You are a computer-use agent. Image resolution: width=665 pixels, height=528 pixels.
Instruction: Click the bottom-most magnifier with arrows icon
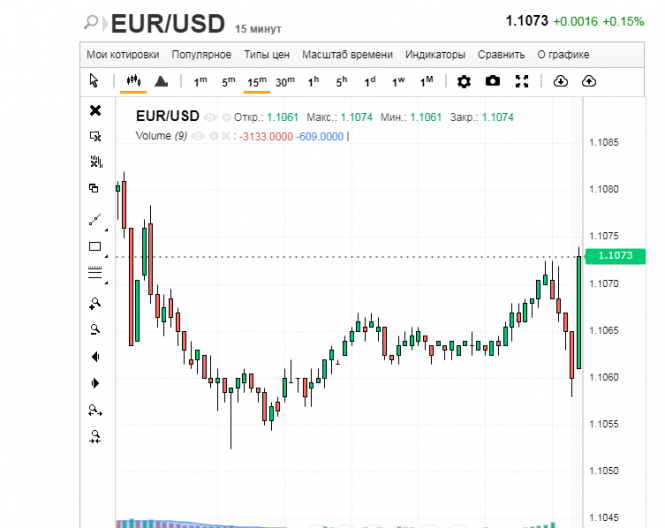click(x=95, y=436)
